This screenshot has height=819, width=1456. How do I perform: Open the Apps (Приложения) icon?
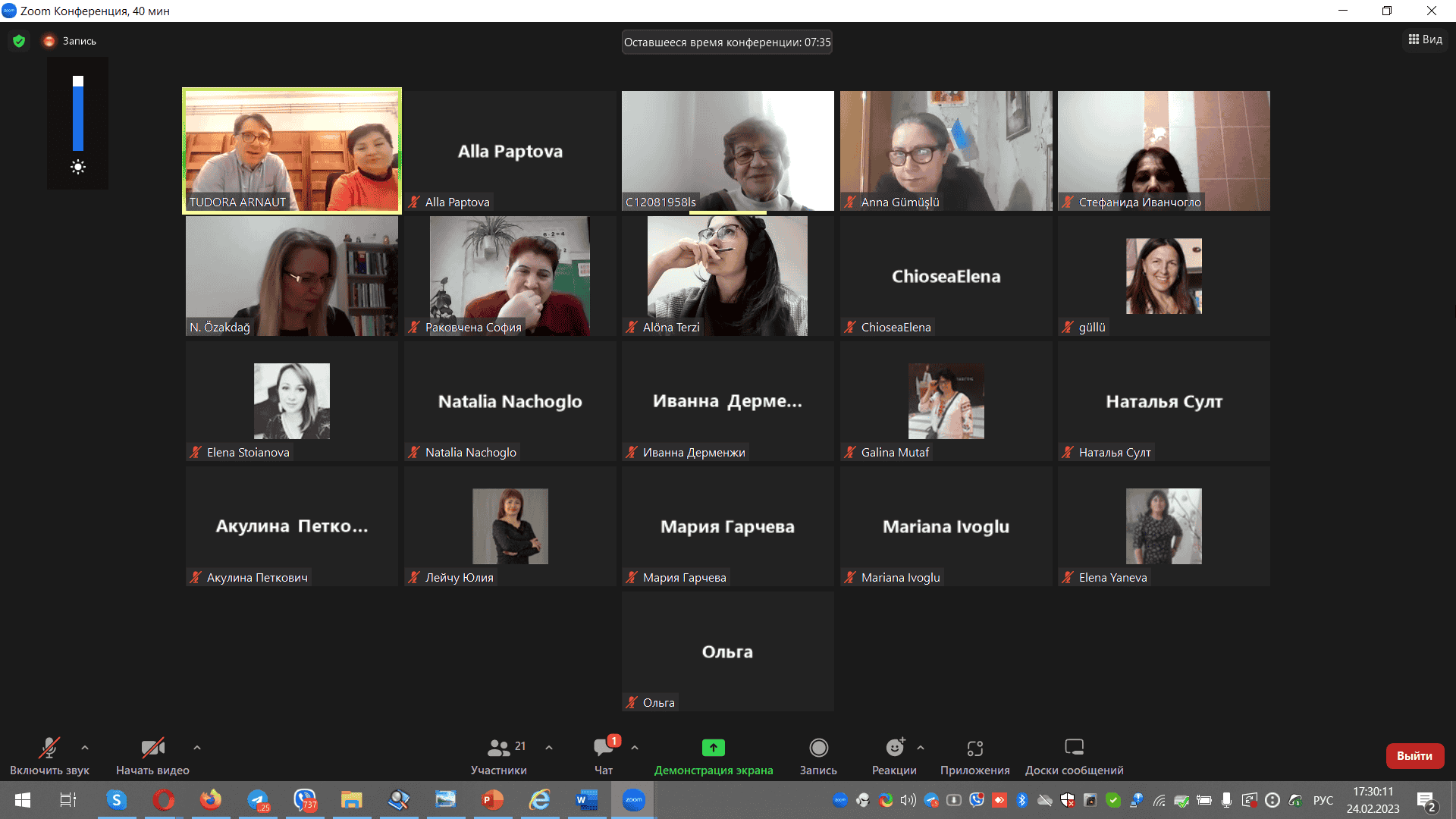click(x=974, y=748)
